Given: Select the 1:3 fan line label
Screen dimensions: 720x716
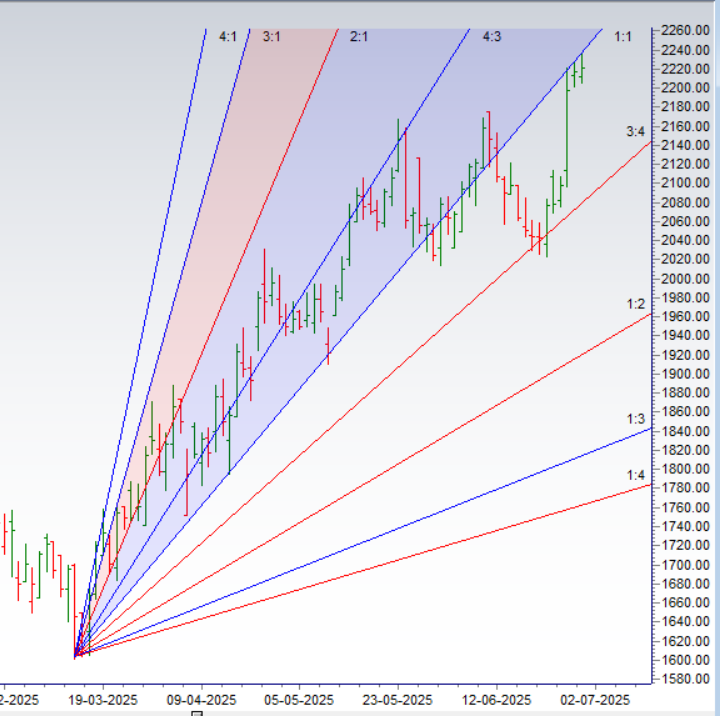Looking at the screenshot, I should (635, 419).
